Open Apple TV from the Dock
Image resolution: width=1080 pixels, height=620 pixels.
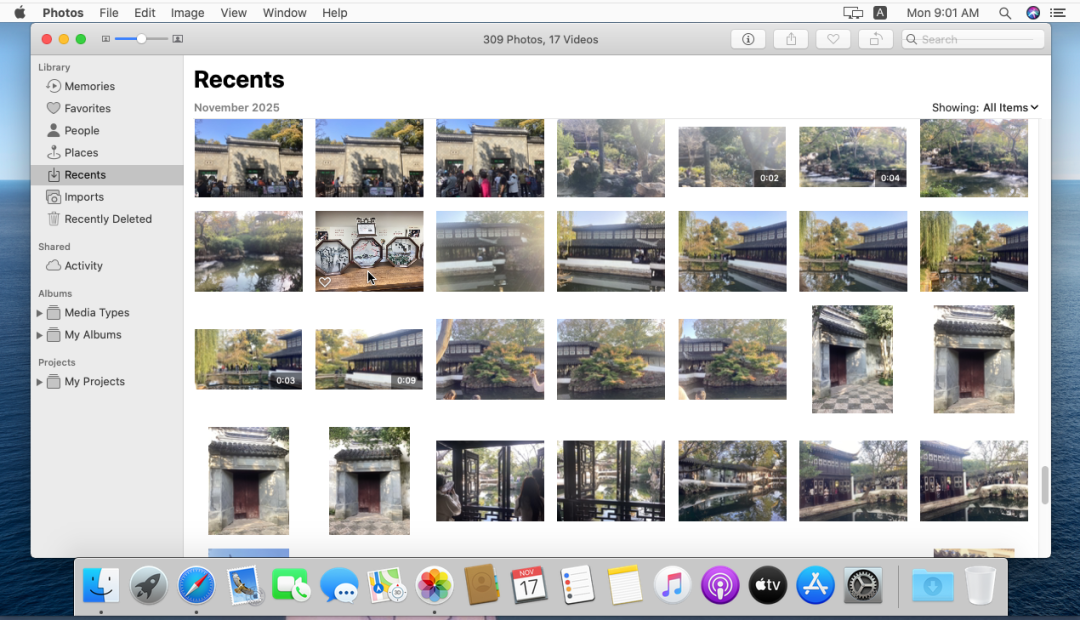(x=767, y=586)
